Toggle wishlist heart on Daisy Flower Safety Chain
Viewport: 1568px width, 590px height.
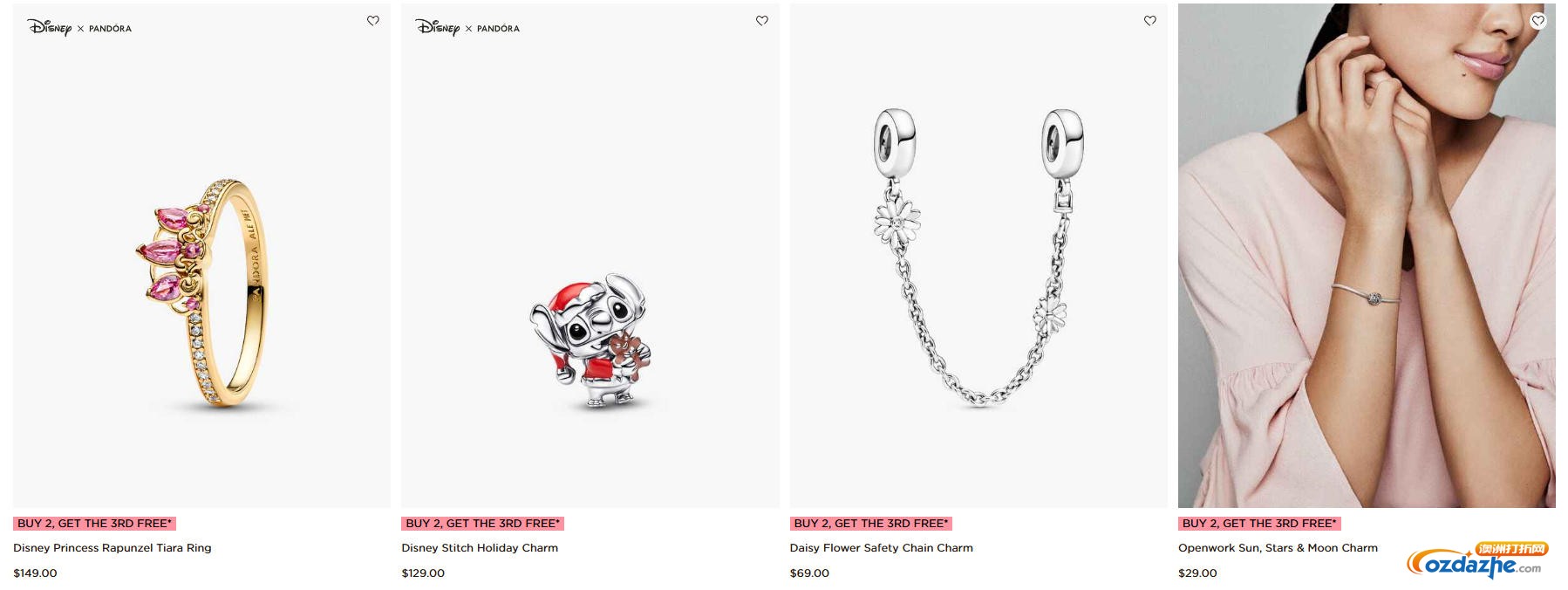click(1150, 21)
